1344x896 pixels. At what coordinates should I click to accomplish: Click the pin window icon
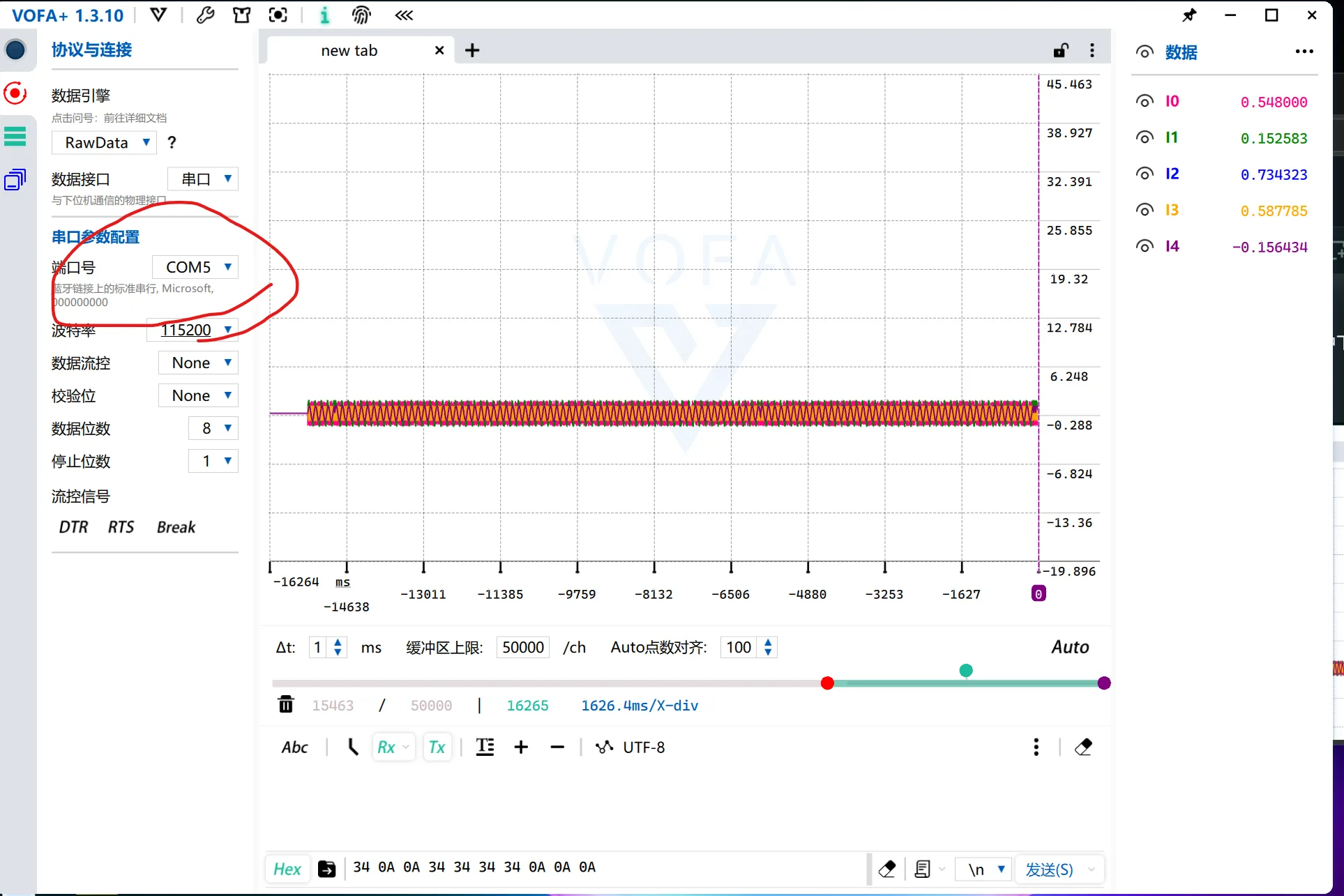pos(1189,15)
